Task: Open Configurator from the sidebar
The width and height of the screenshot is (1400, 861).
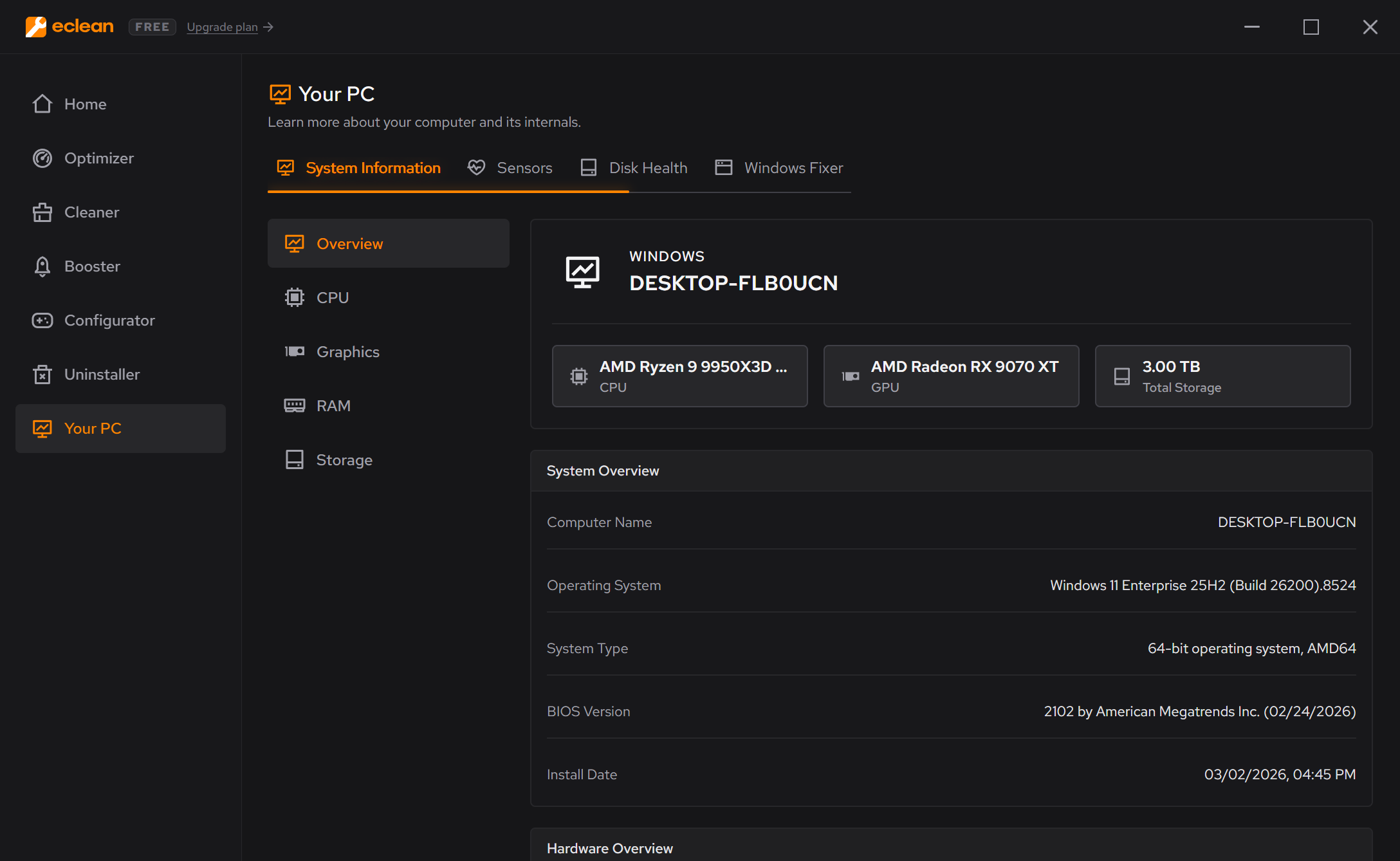Action: tap(121, 320)
